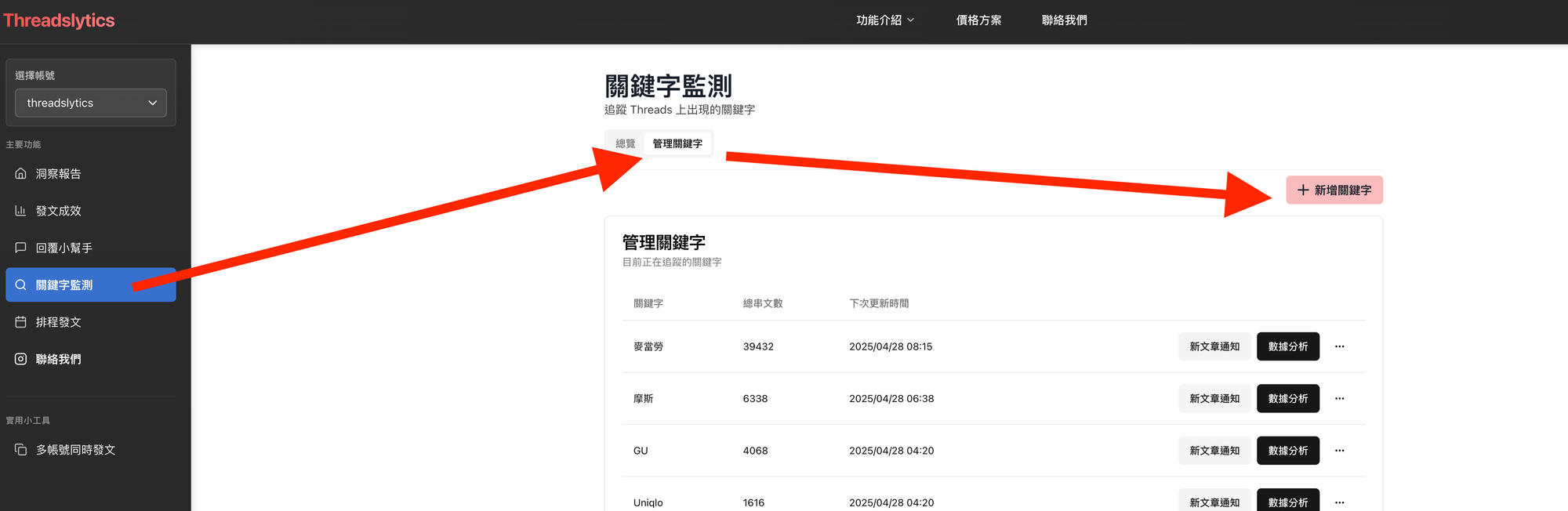Click 新文章通知 for Uniqlo
The width and height of the screenshot is (1568, 511).
tap(1214, 501)
